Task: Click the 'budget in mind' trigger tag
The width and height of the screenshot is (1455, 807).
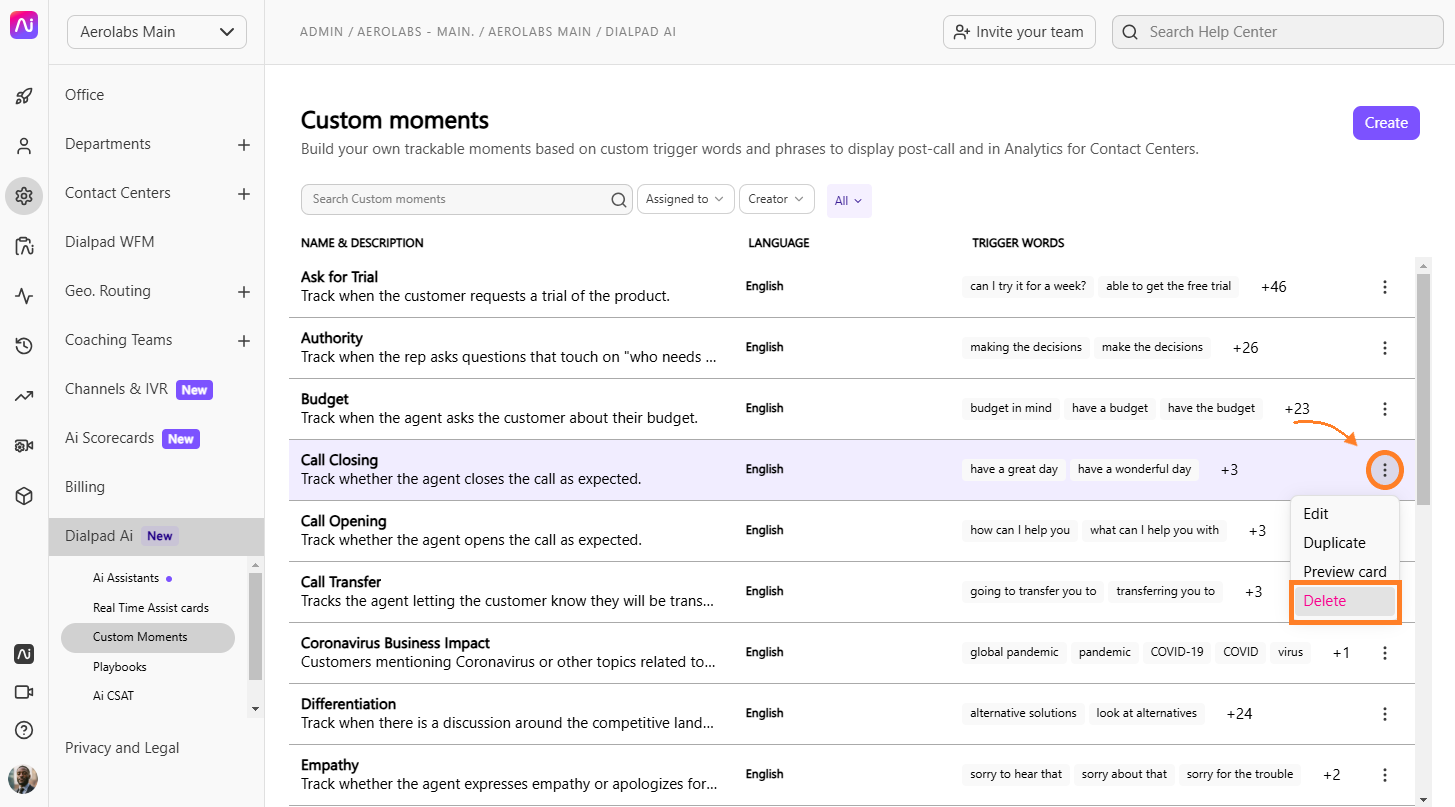Action: click(1011, 408)
